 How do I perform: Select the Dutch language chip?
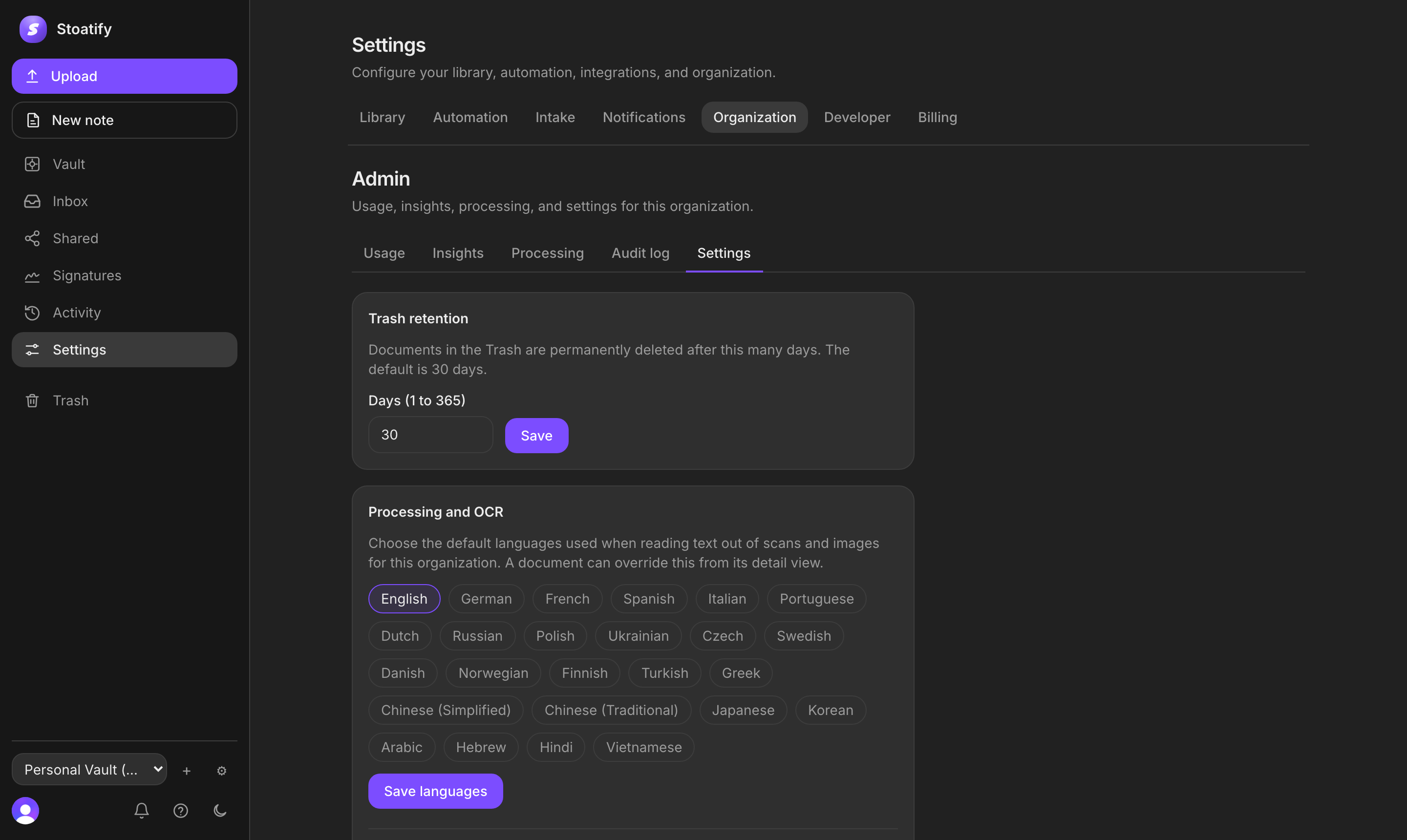coord(400,636)
